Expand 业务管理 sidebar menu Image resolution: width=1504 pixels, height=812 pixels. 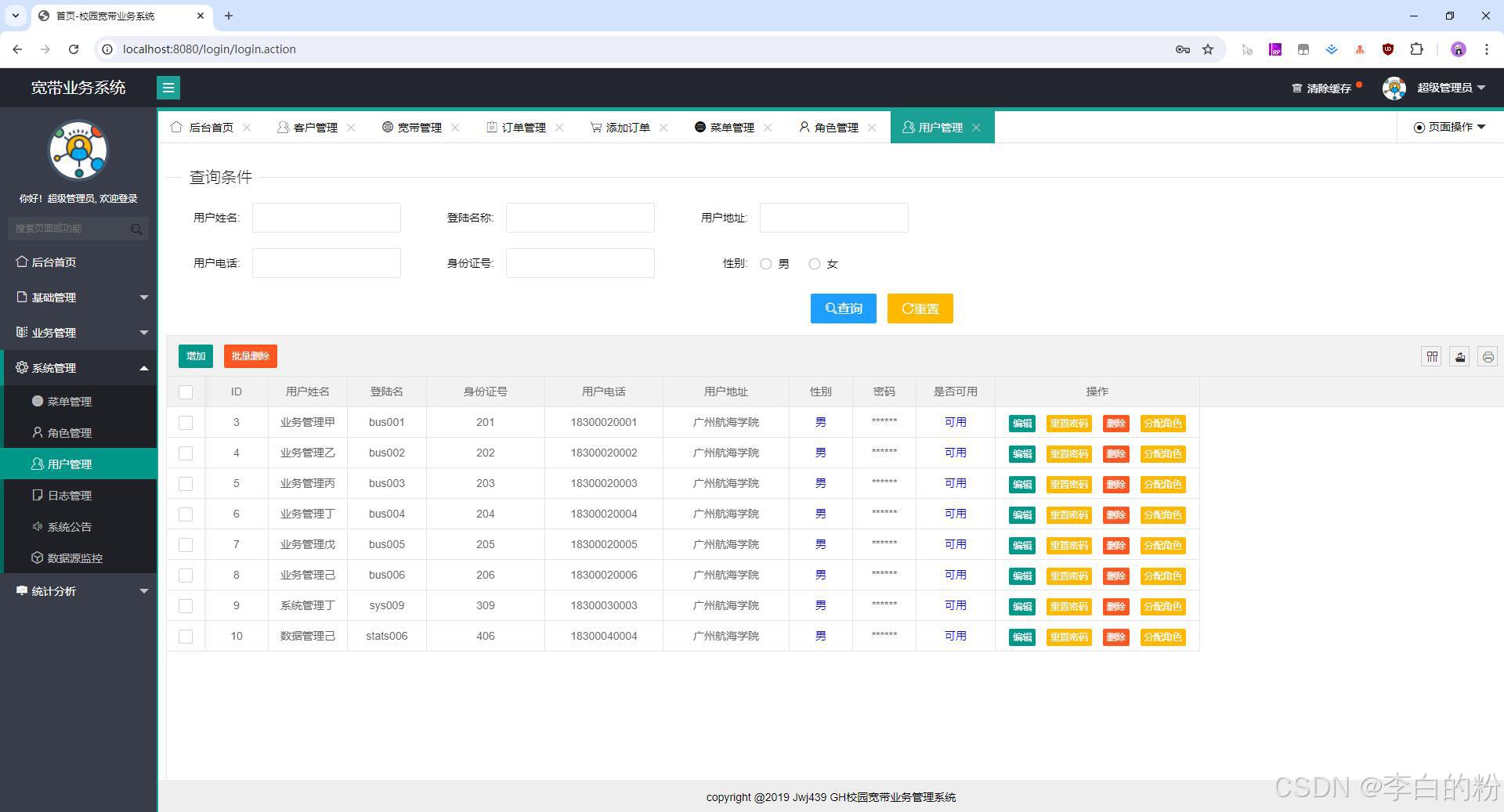78,333
